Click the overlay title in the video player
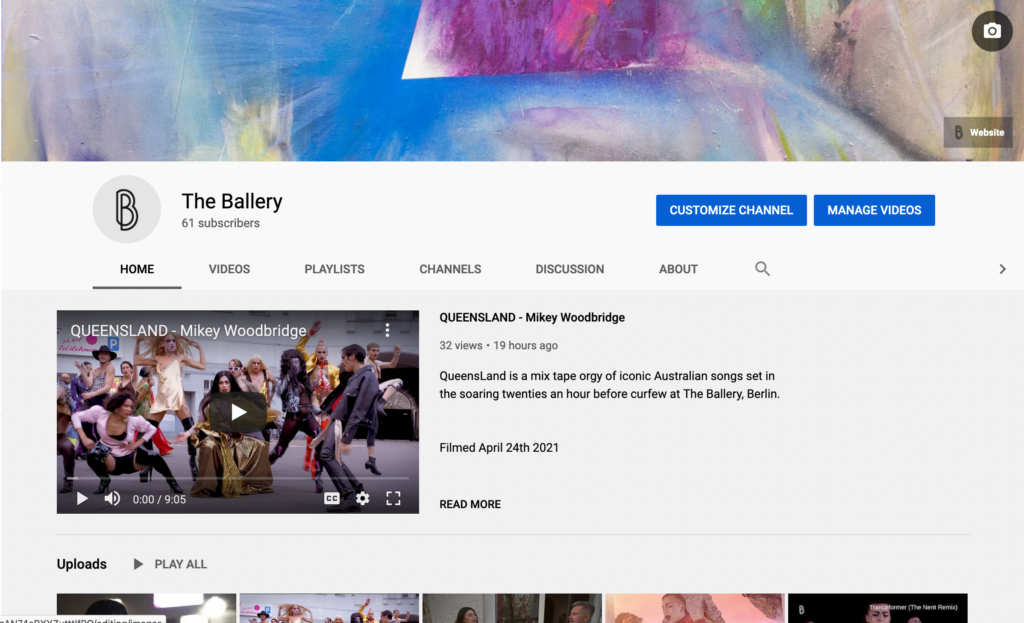The height and width of the screenshot is (623, 1024). 188,330
